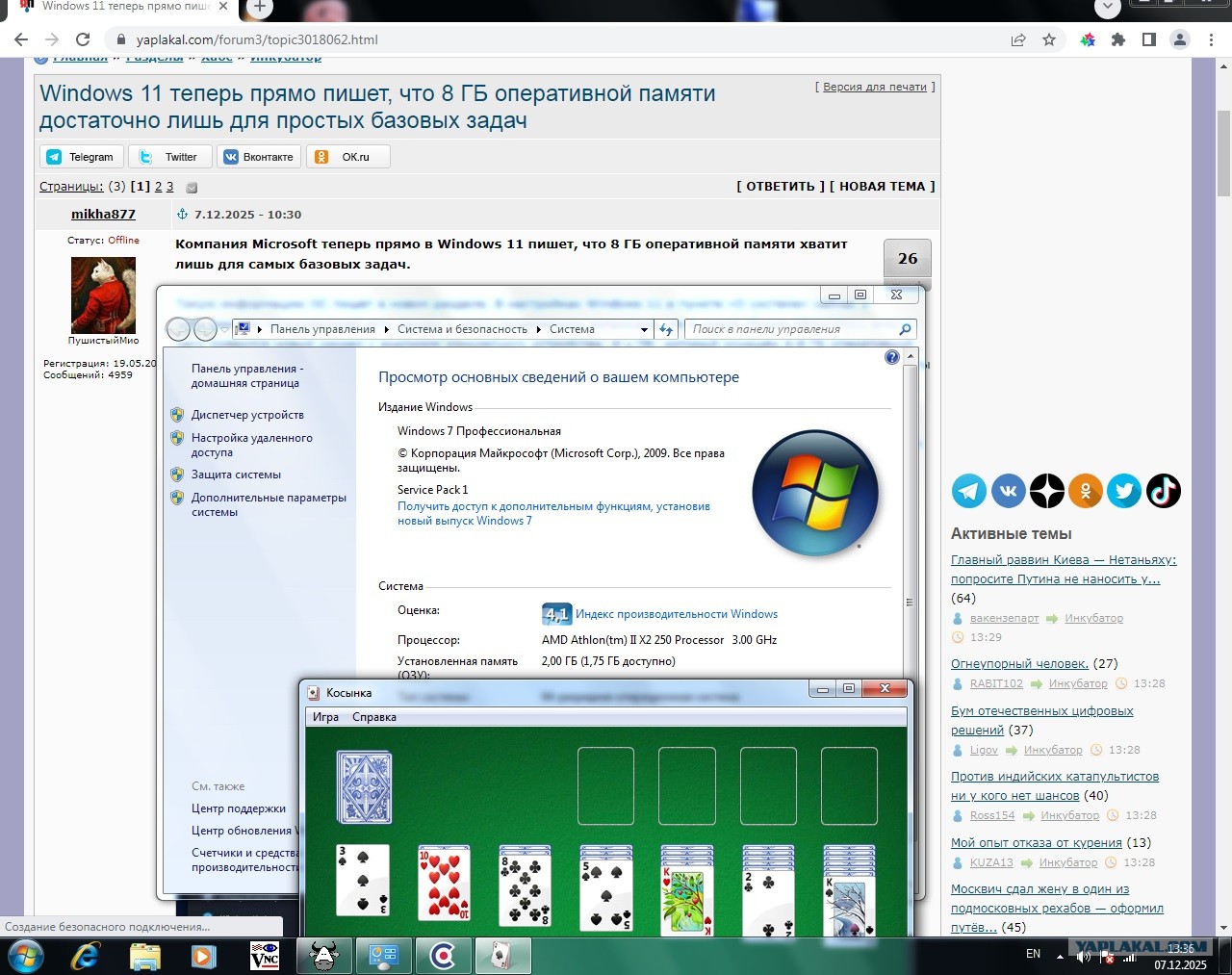Open help in the System window
The width and height of the screenshot is (1232, 975).
point(892,357)
